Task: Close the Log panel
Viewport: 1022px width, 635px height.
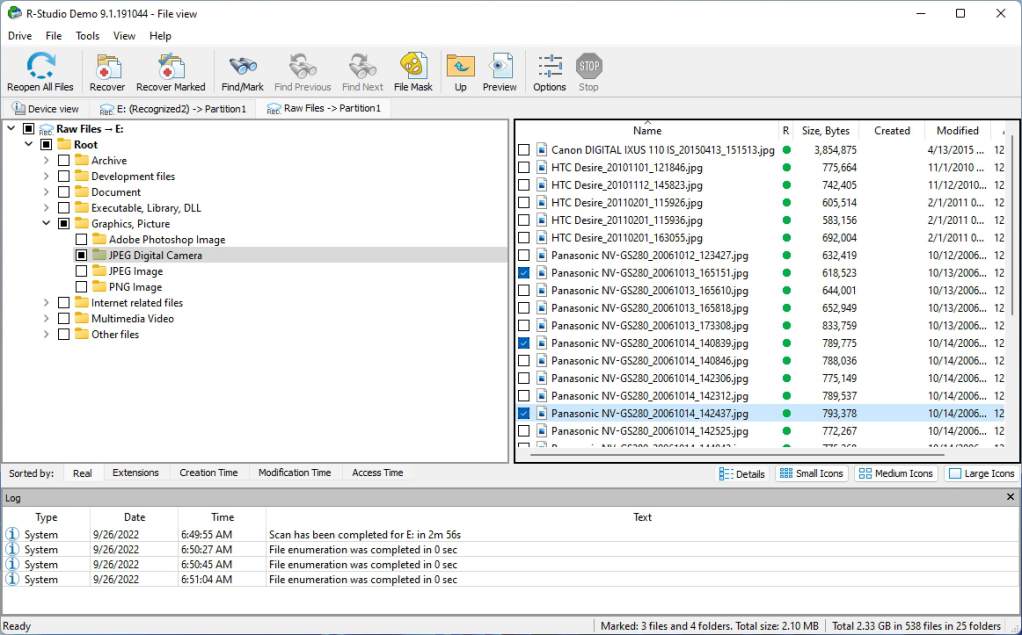Action: (x=1010, y=497)
